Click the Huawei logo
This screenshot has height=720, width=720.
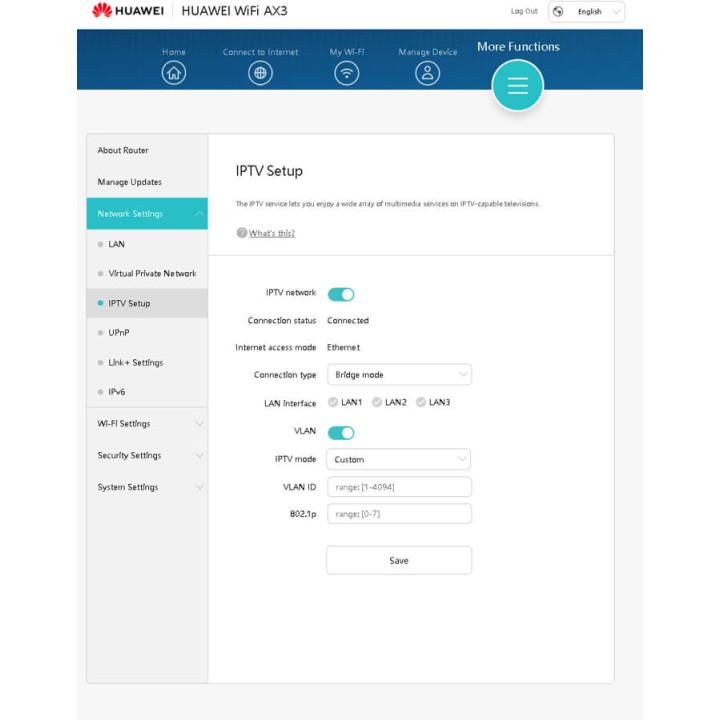point(128,10)
